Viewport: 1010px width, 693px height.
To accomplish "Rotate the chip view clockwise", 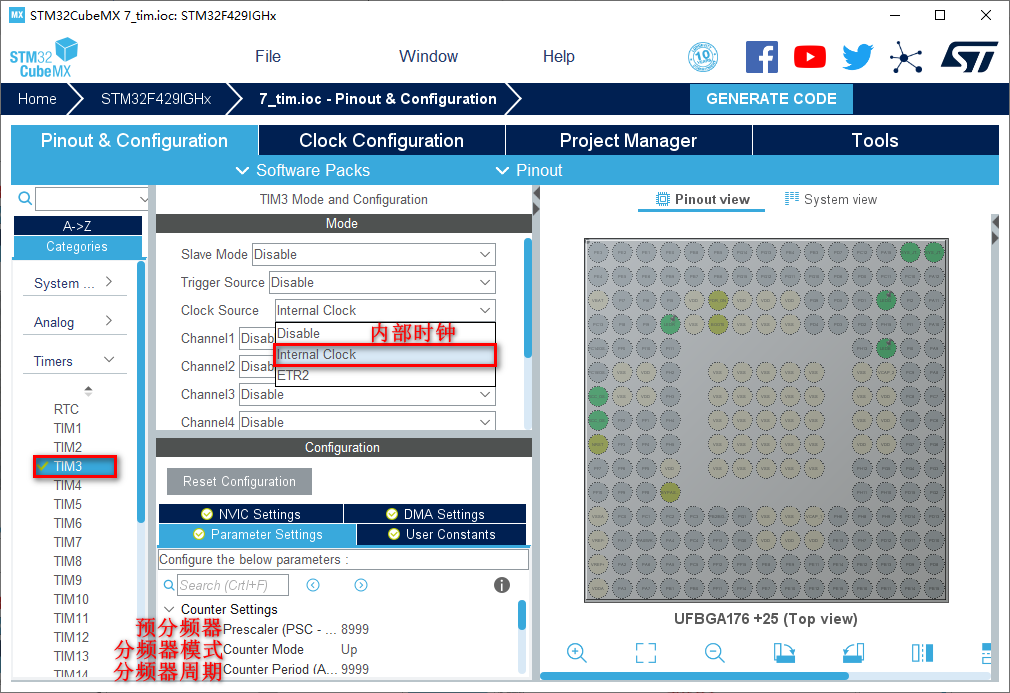I will (784, 653).
